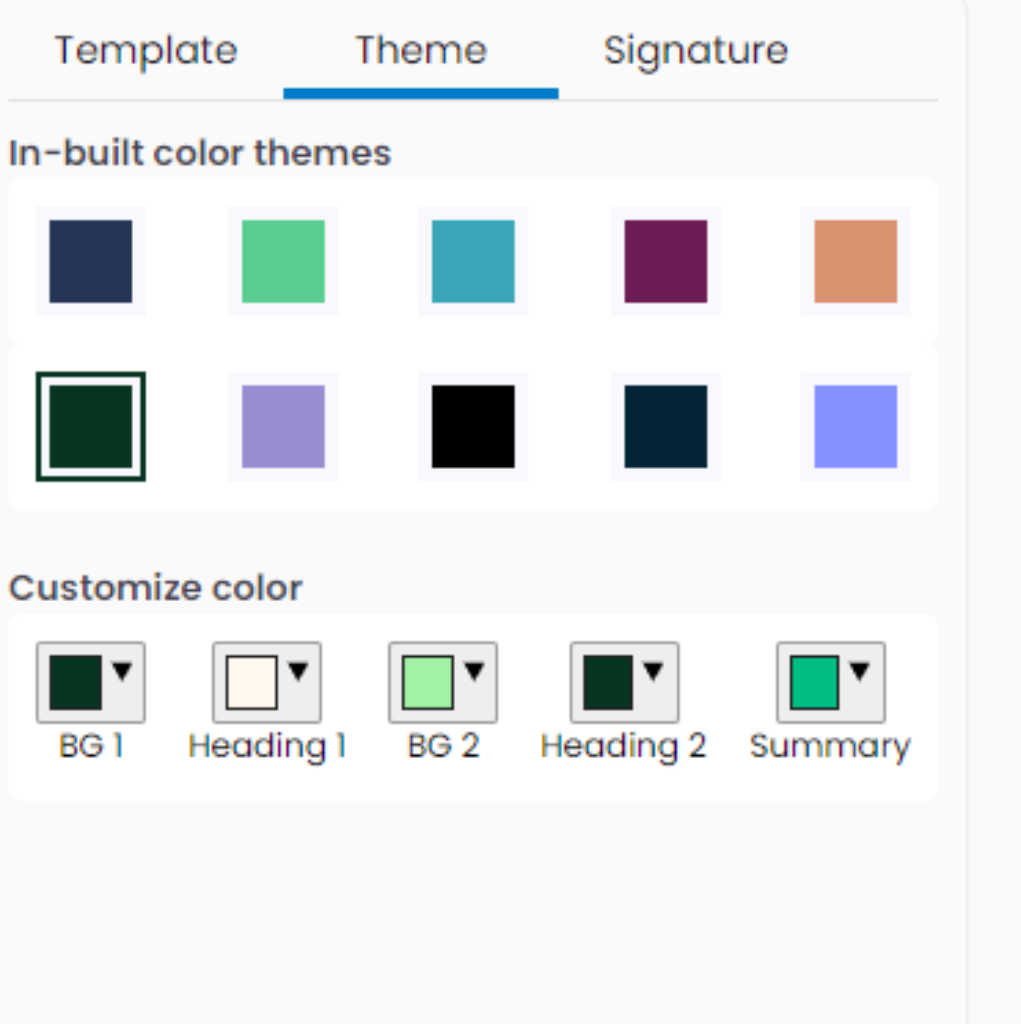This screenshot has width=1021, height=1024.
Task: Select the plum purple color theme
Action: pyautogui.click(x=664, y=261)
